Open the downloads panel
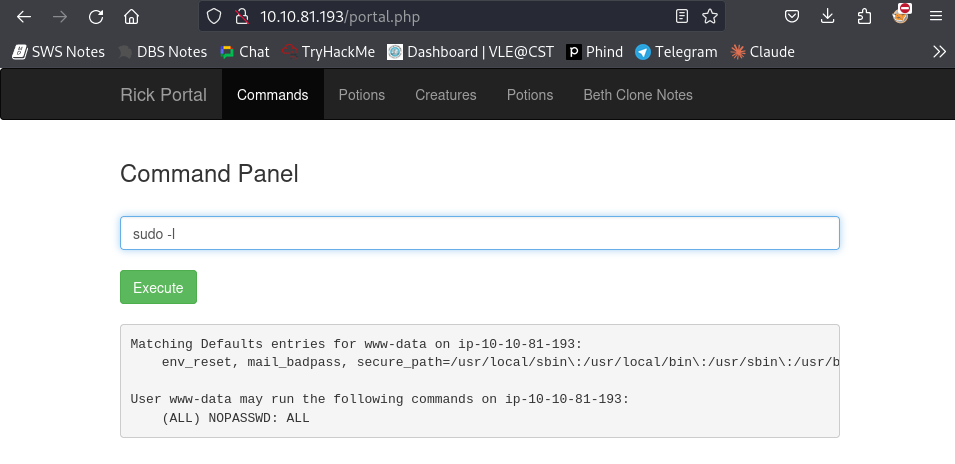 [828, 16]
